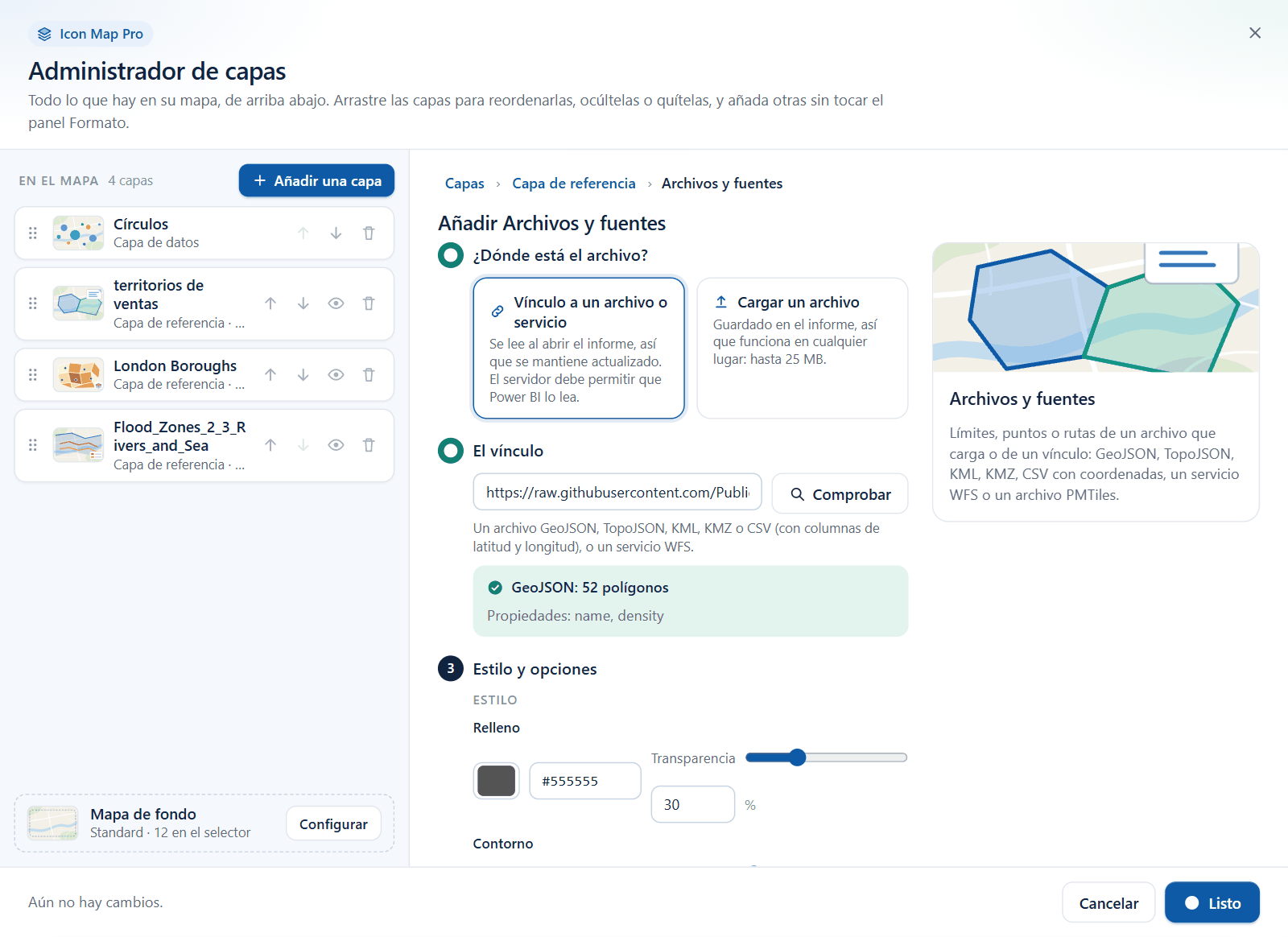Toggle visibility of territorios de ventas layer
The image size is (1288, 937).
pyautogui.click(x=336, y=303)
